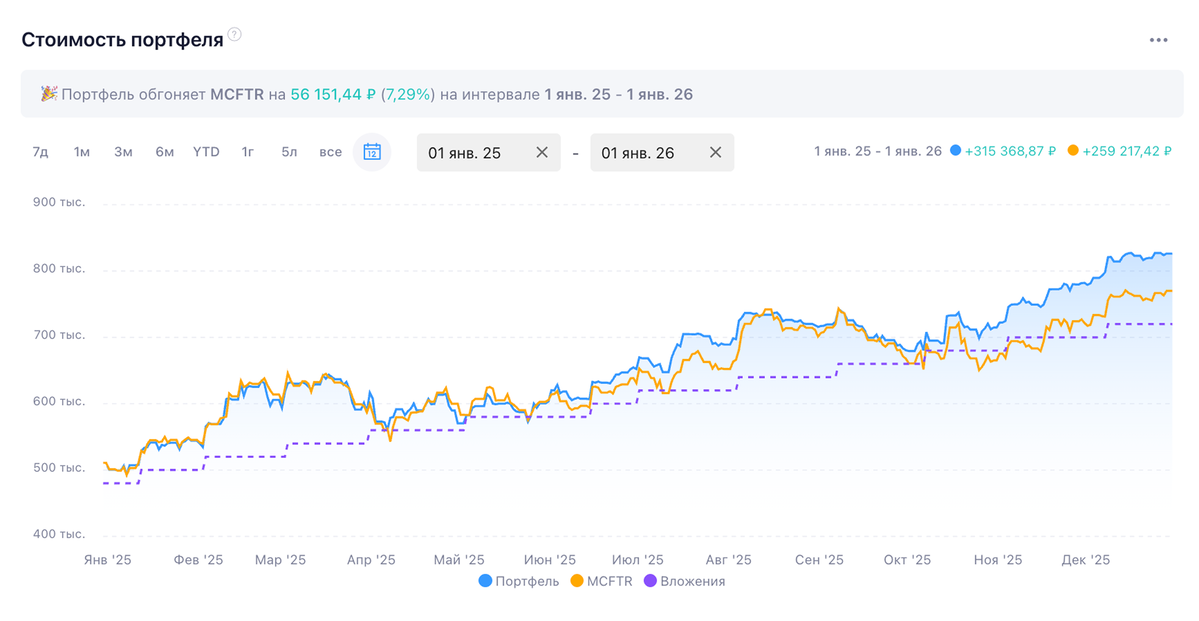
Task: Switch to the 5л period
Action: tap(289, 152)
